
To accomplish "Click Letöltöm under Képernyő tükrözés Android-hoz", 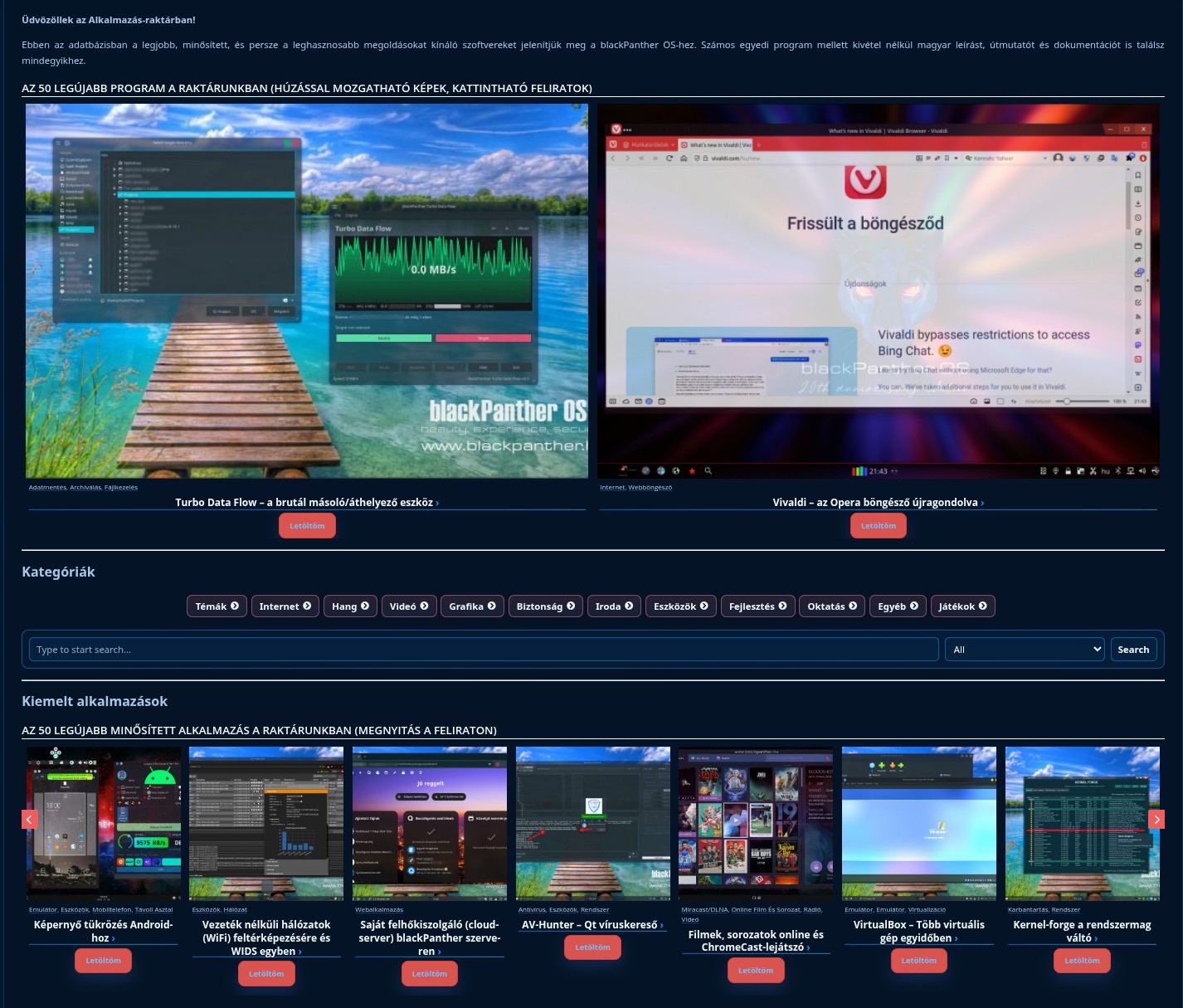I will tap(104, 961).
